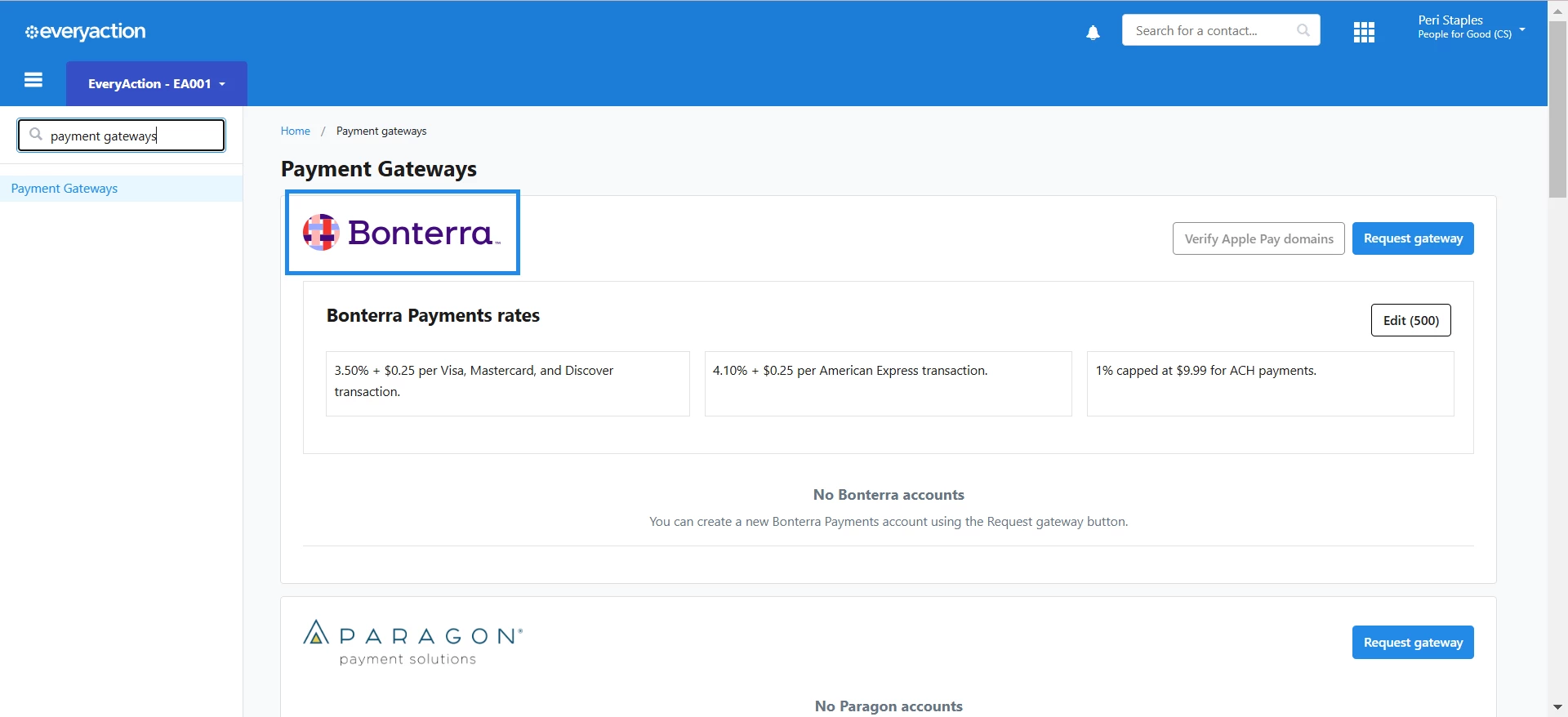Click Paragon's Request gateway button
The image size is (1568, 717).
coord(1413,643)
